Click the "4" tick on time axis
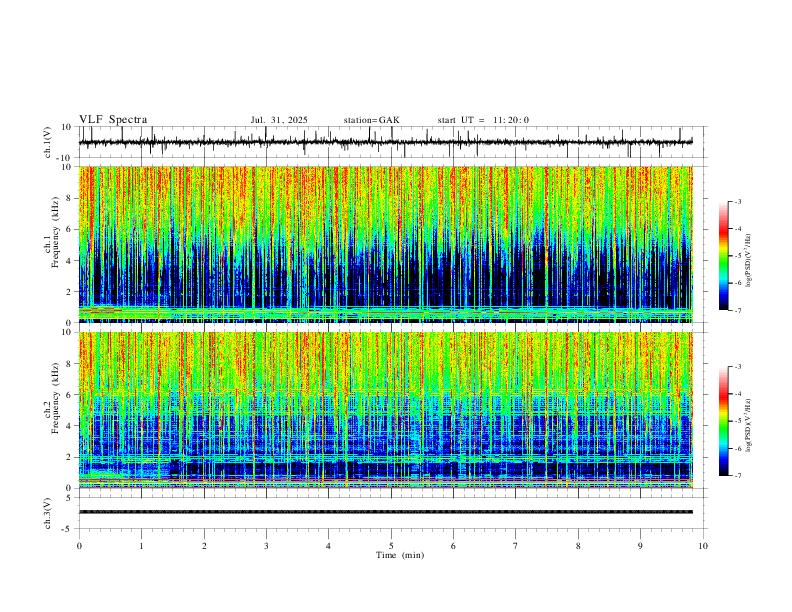 (328, 546)
